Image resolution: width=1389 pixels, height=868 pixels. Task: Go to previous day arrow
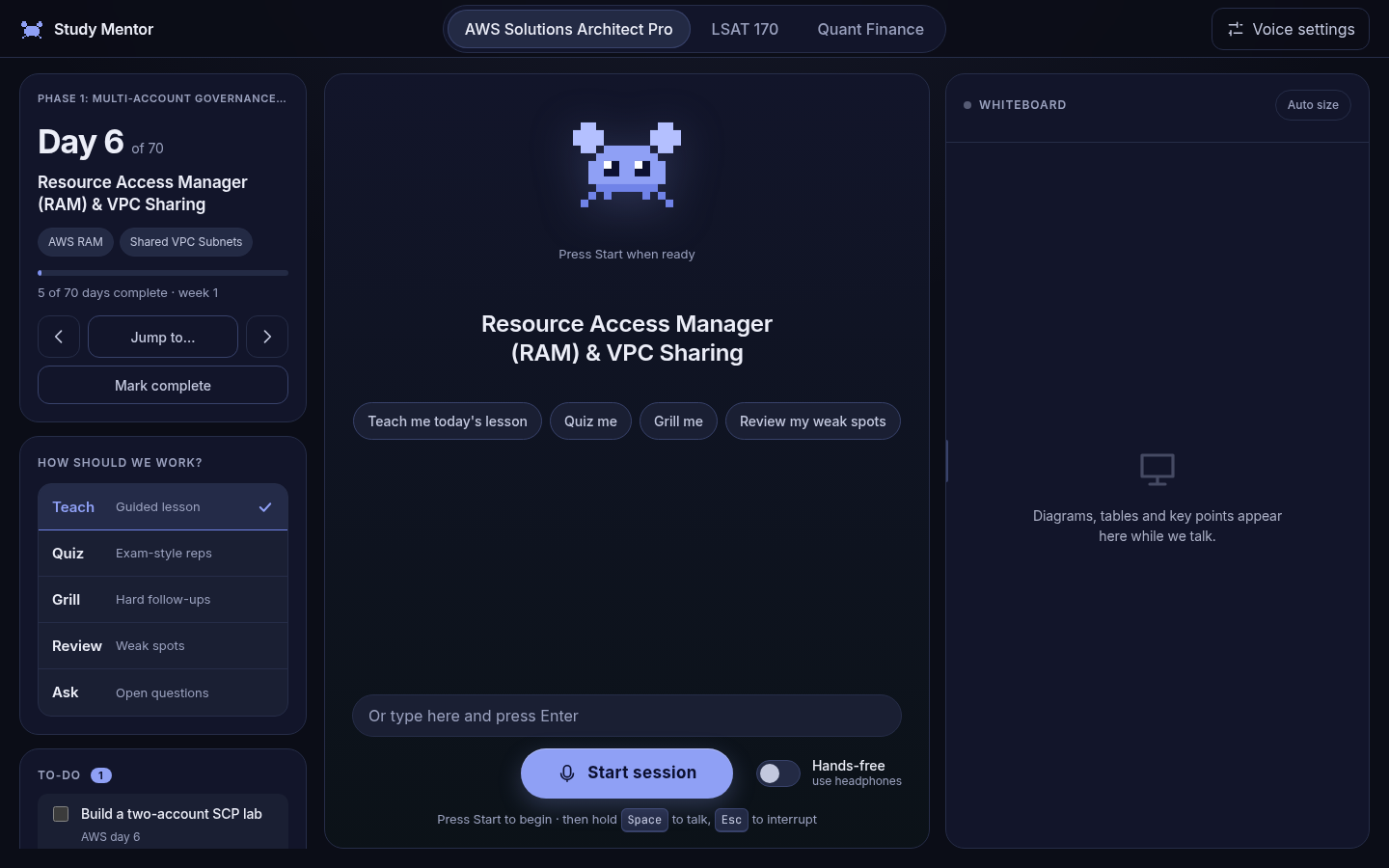tap(59, 337)
